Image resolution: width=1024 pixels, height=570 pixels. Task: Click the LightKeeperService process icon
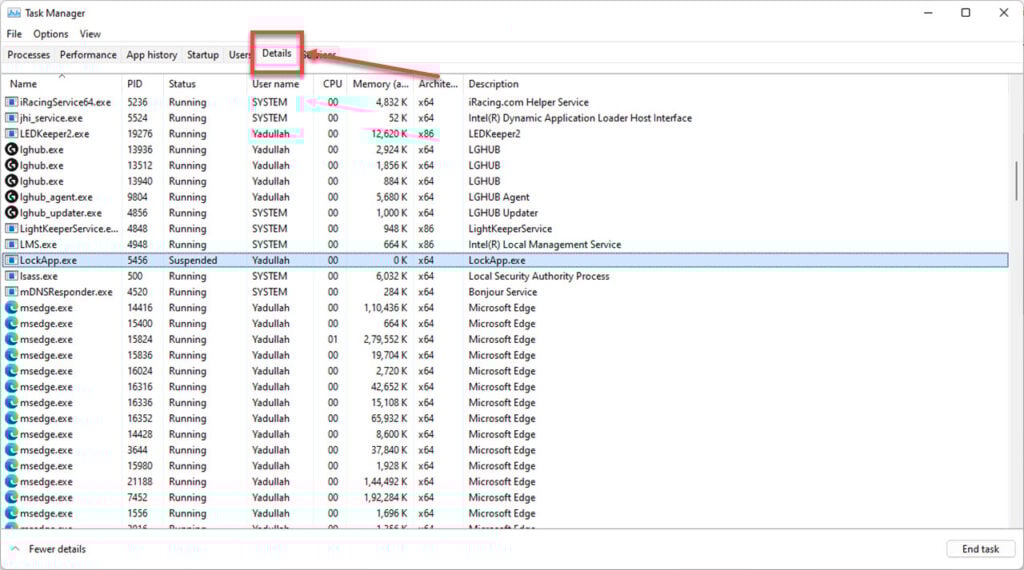[11, 229]
